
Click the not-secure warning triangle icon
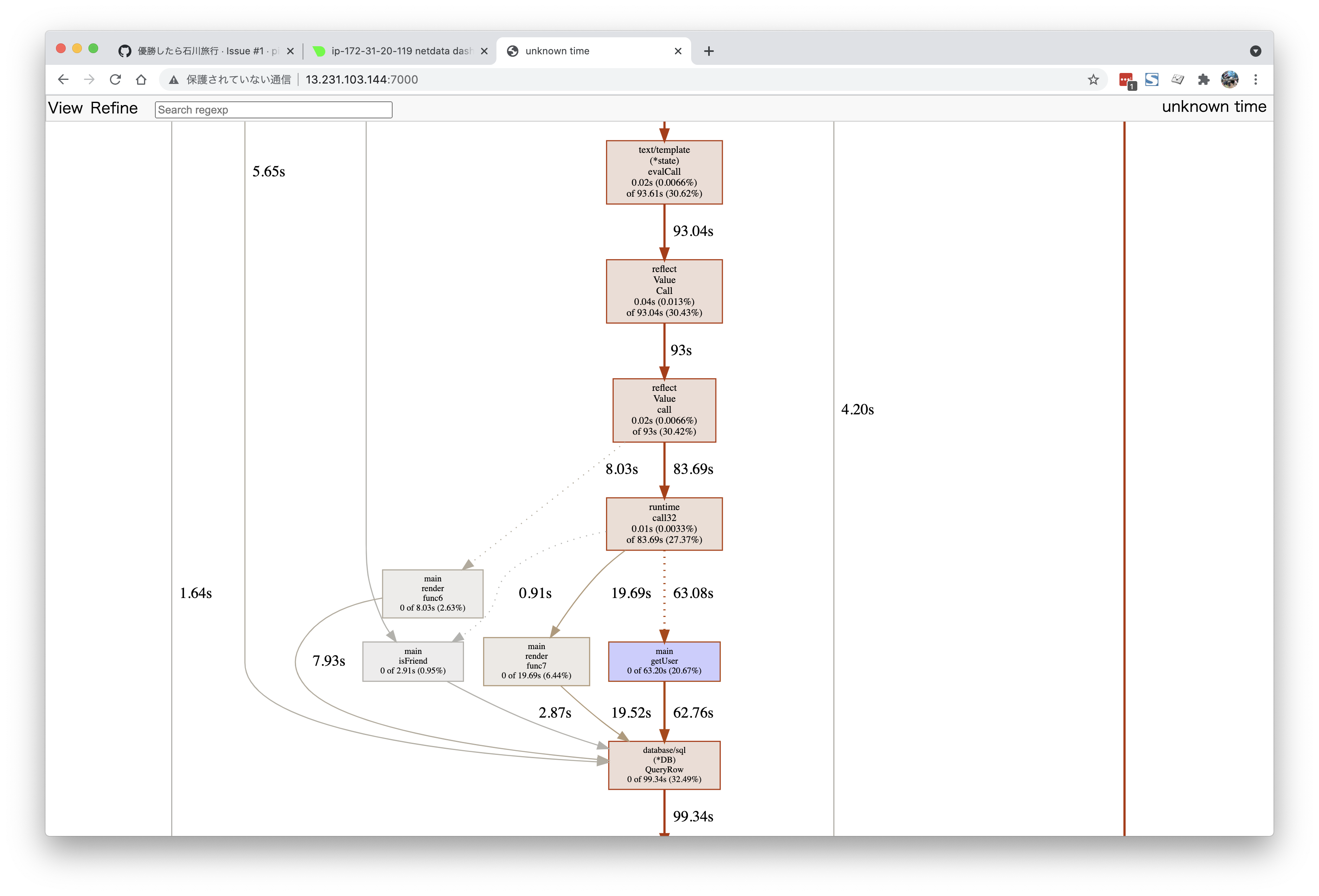[x=174, y=79]
